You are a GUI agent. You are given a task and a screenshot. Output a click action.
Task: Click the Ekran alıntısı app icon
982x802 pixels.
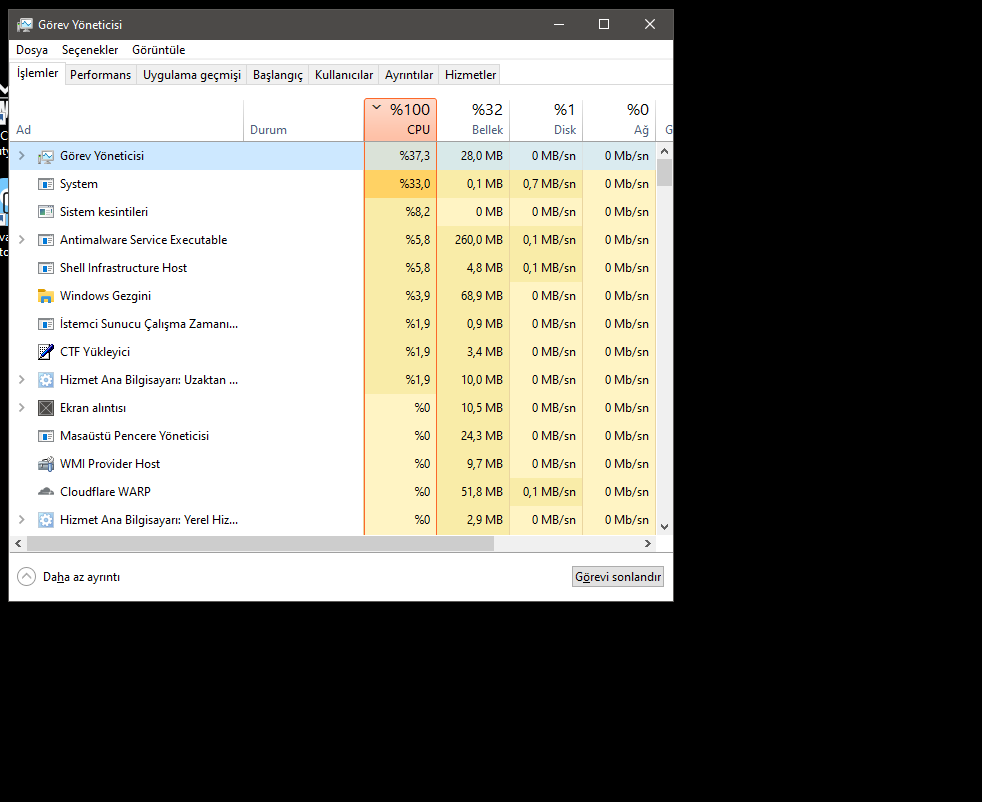pos(46,408)
